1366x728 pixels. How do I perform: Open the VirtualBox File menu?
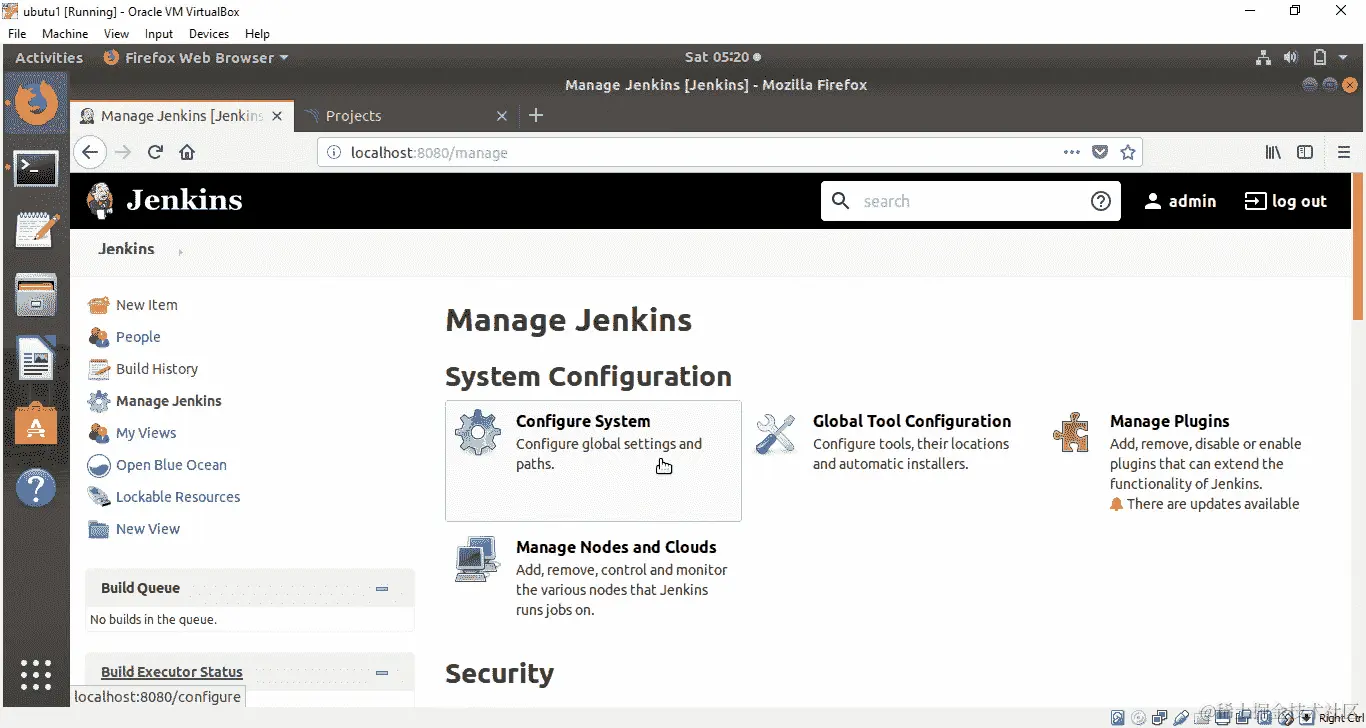coord(17,34)
